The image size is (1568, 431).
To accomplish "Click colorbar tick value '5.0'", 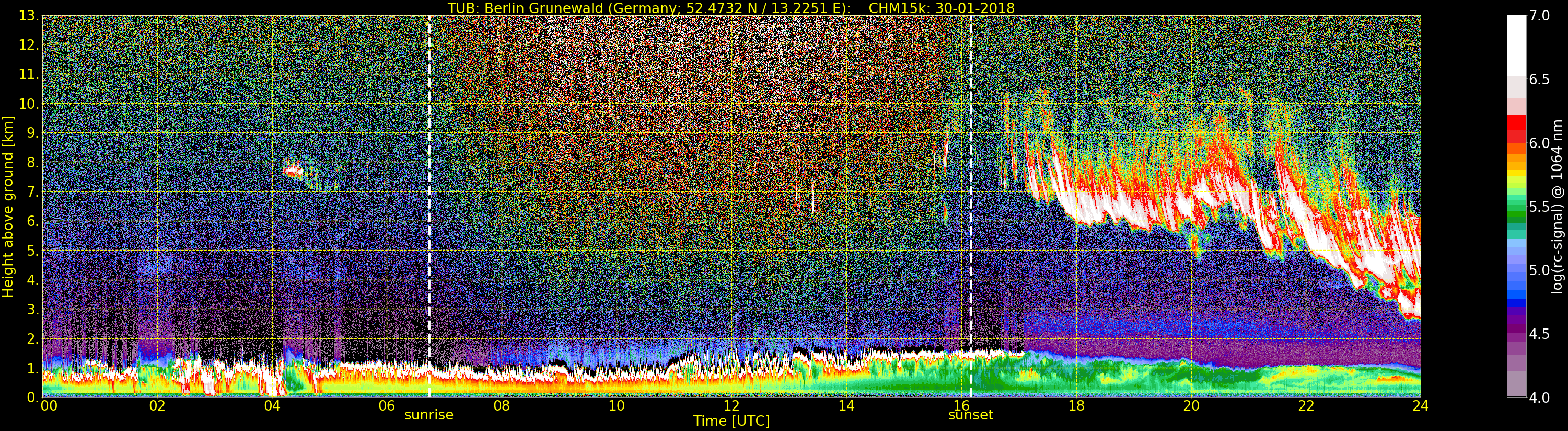I will pos(1539,270).
